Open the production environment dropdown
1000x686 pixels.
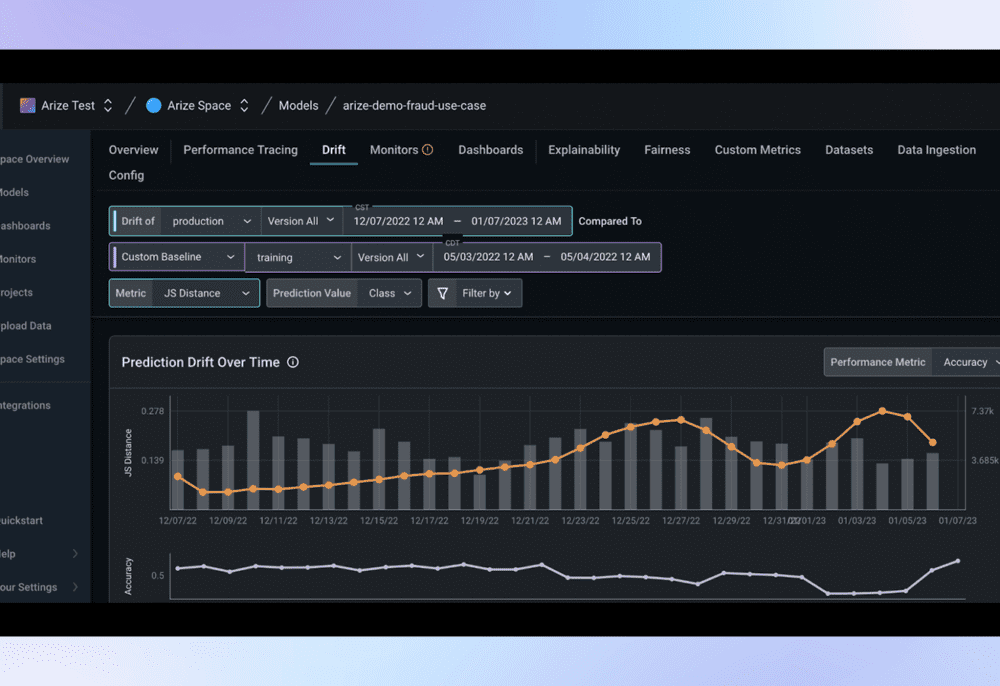pos(211,221)
